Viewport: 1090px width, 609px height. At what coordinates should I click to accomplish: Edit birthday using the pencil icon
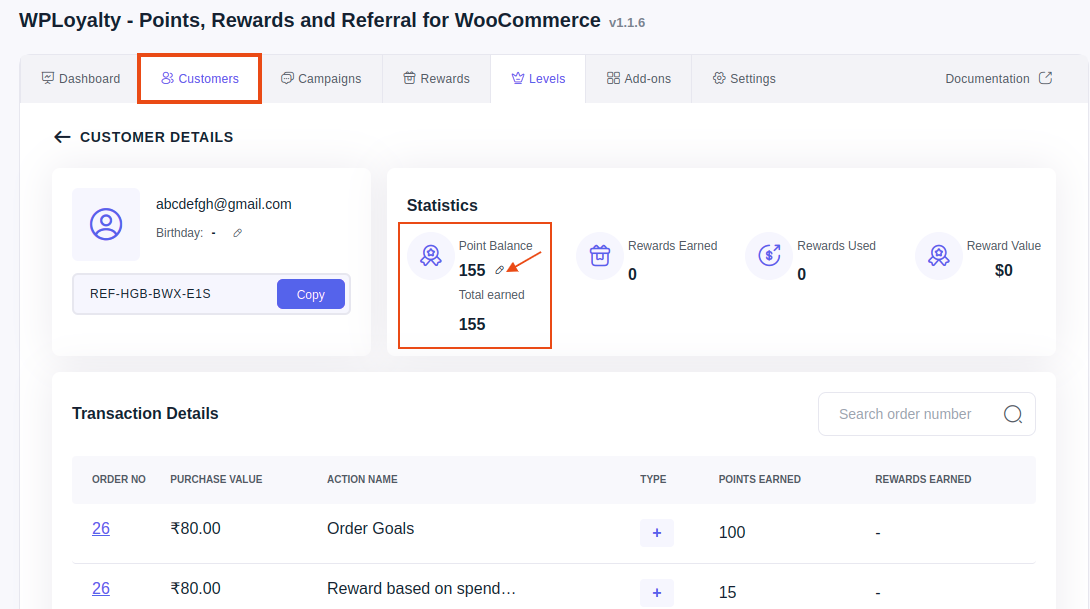[x=237, y=233]
